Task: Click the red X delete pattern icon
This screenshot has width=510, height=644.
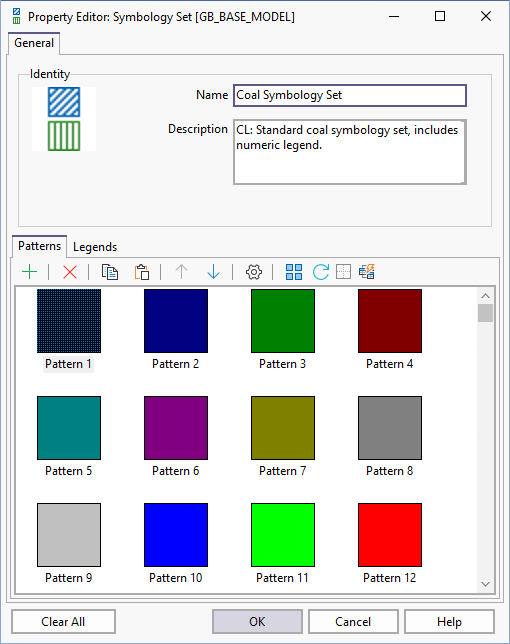Action: pyautogui.click(x=70, y=272)
